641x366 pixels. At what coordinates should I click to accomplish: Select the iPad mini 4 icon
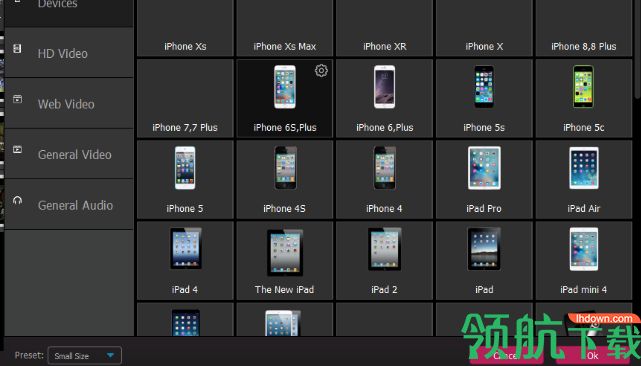[x=584, y=249]
